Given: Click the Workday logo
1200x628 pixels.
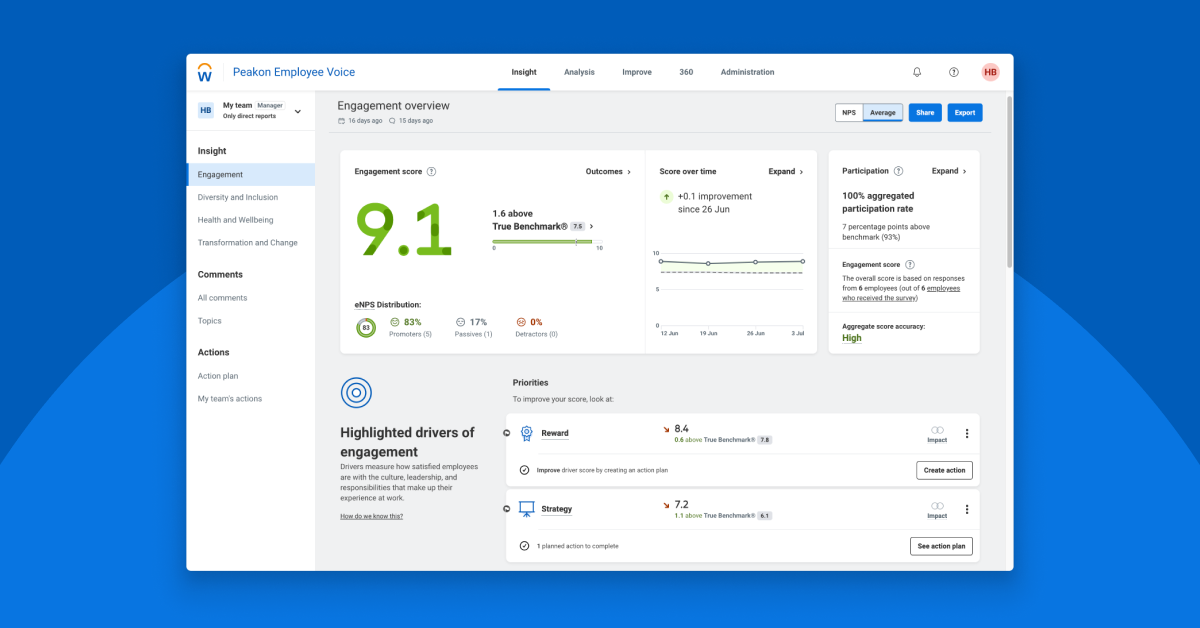Looking at the screenshot, I should (x=205, y=71).
